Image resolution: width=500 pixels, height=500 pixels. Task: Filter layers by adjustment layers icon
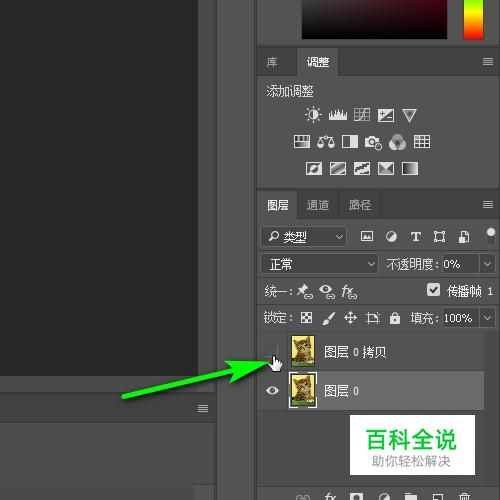point(391,237)
